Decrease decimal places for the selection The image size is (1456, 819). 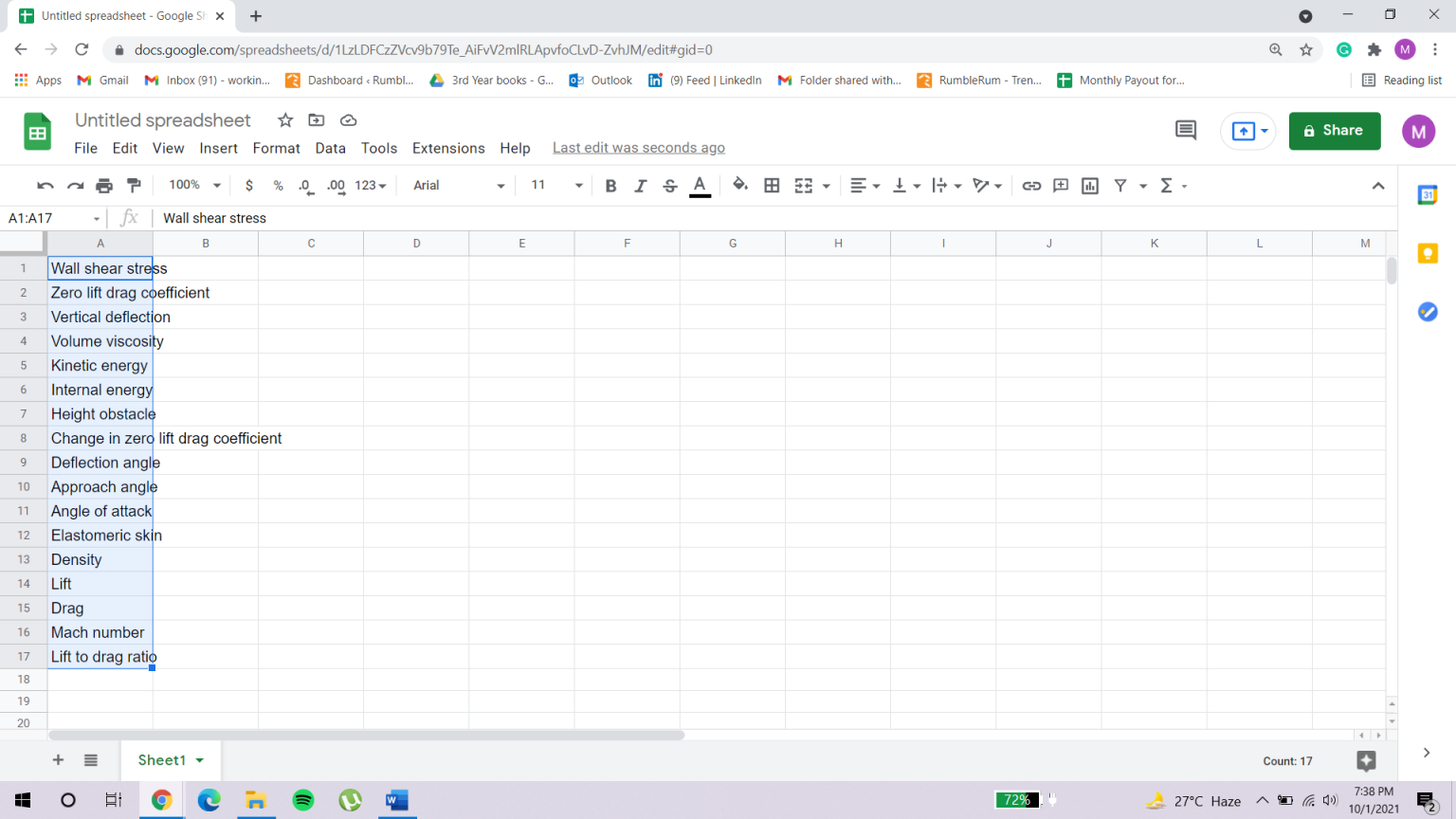(x=305, y=186)
